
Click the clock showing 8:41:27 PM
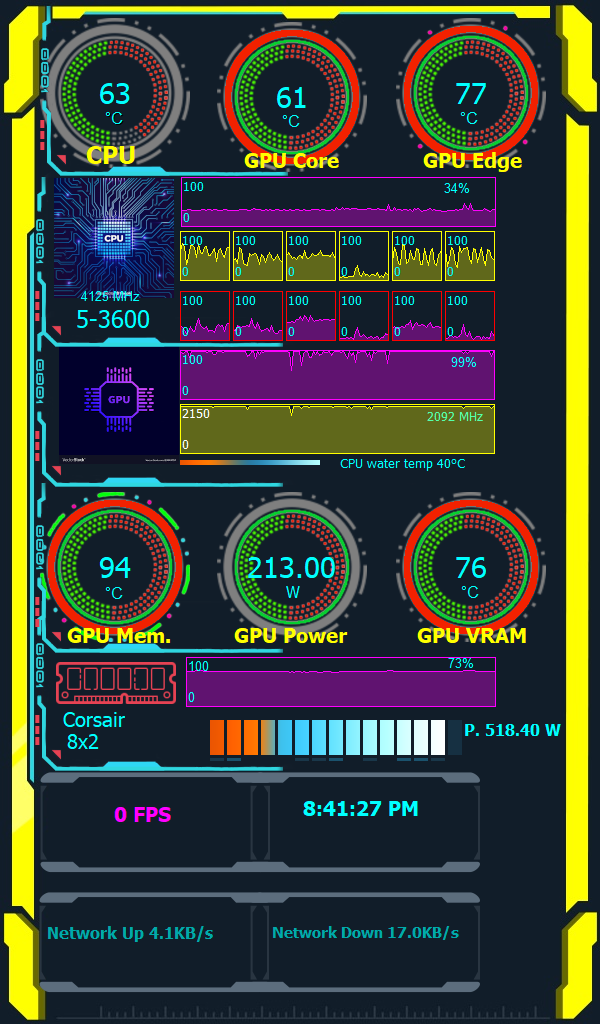tap(360, 809)
